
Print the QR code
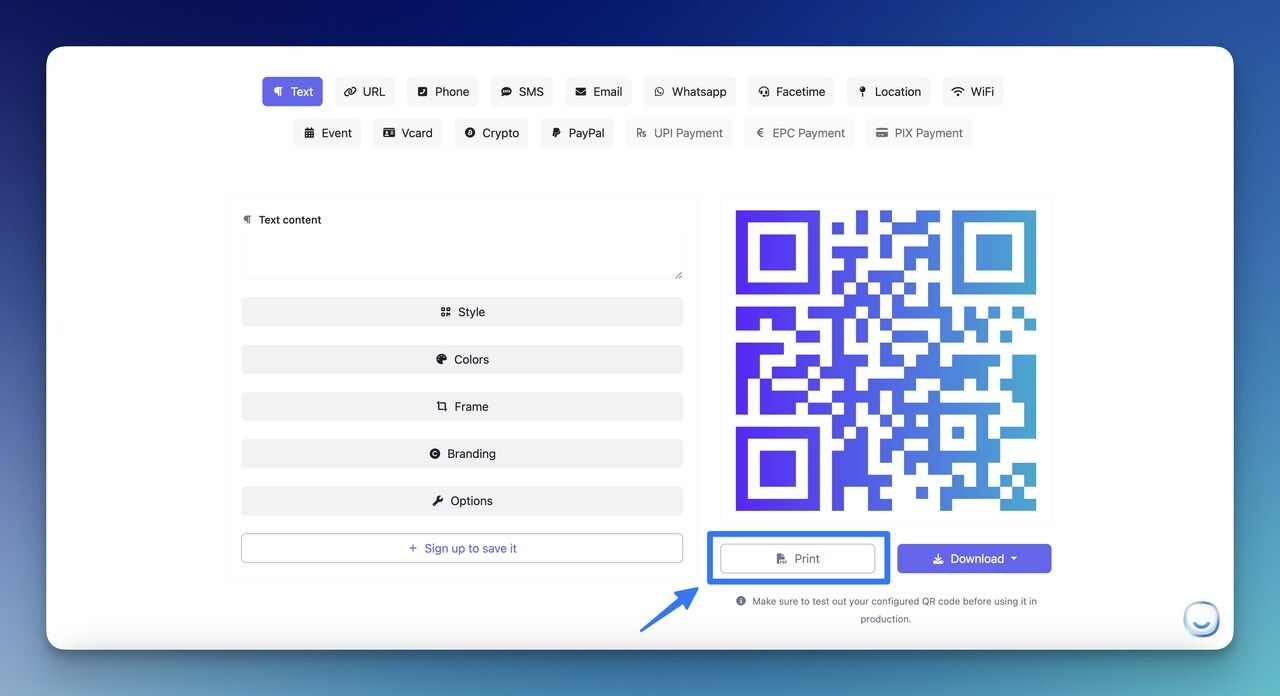coord(797,559)
